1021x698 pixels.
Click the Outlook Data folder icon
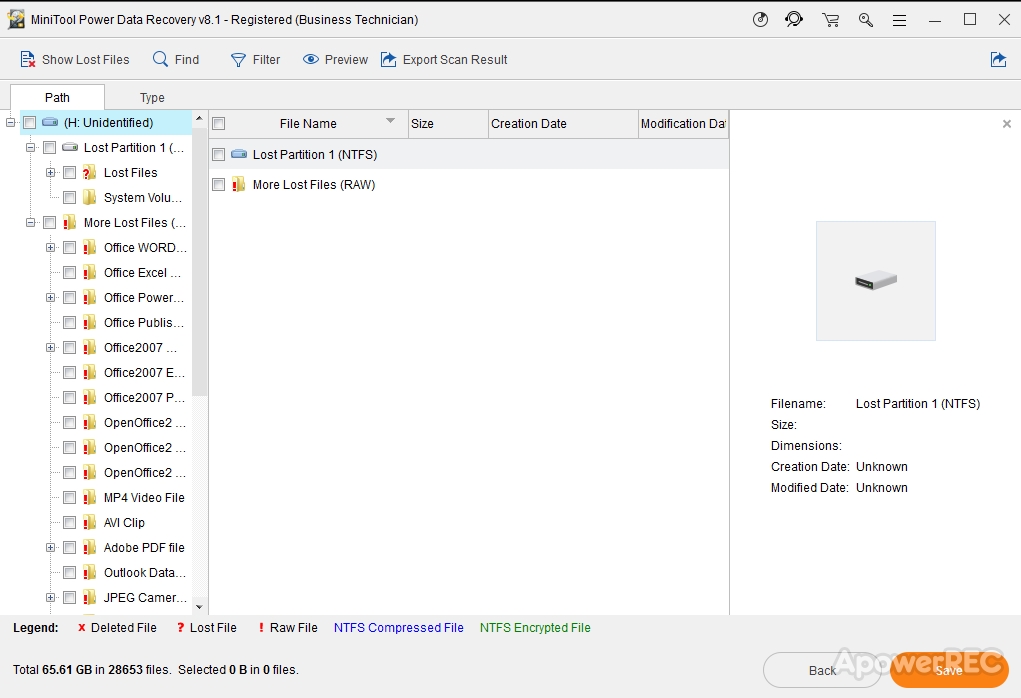click(x=89, y=572)
